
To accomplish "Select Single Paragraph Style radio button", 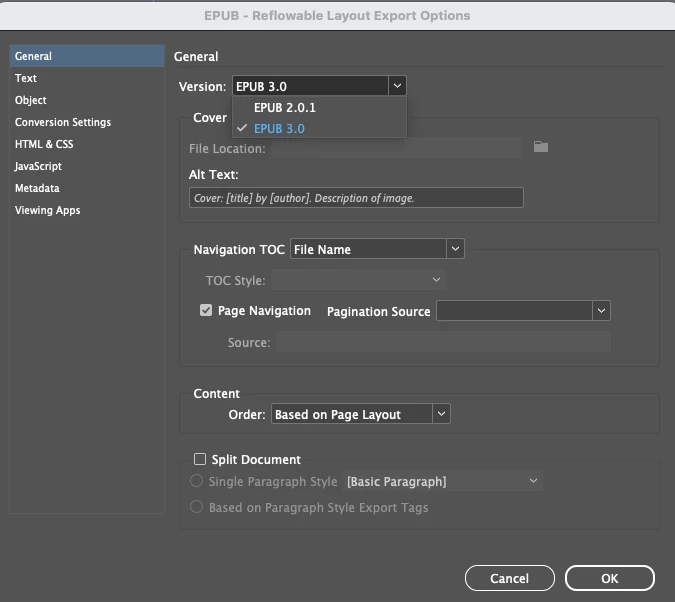I will [196, 481].
